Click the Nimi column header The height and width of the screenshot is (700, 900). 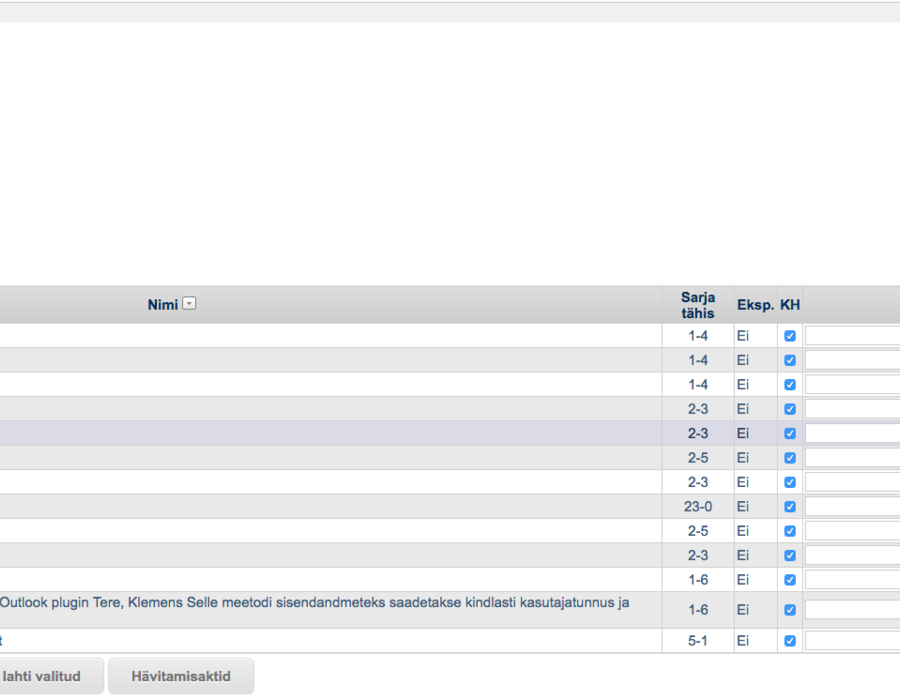[x=162, y=305]
